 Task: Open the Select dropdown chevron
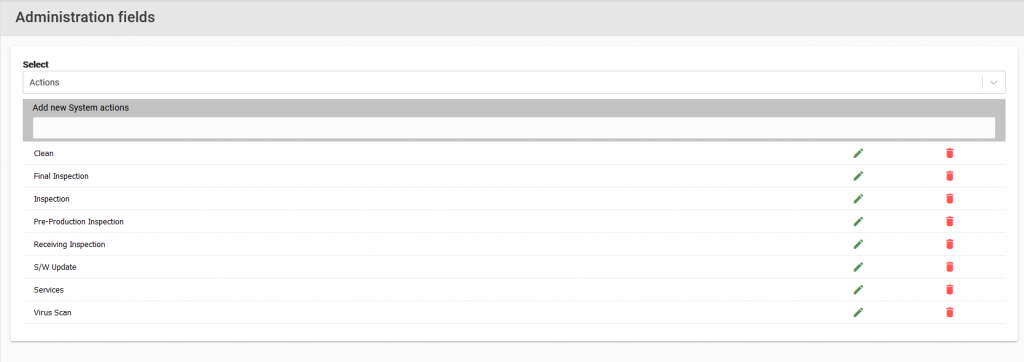(994, 82)
